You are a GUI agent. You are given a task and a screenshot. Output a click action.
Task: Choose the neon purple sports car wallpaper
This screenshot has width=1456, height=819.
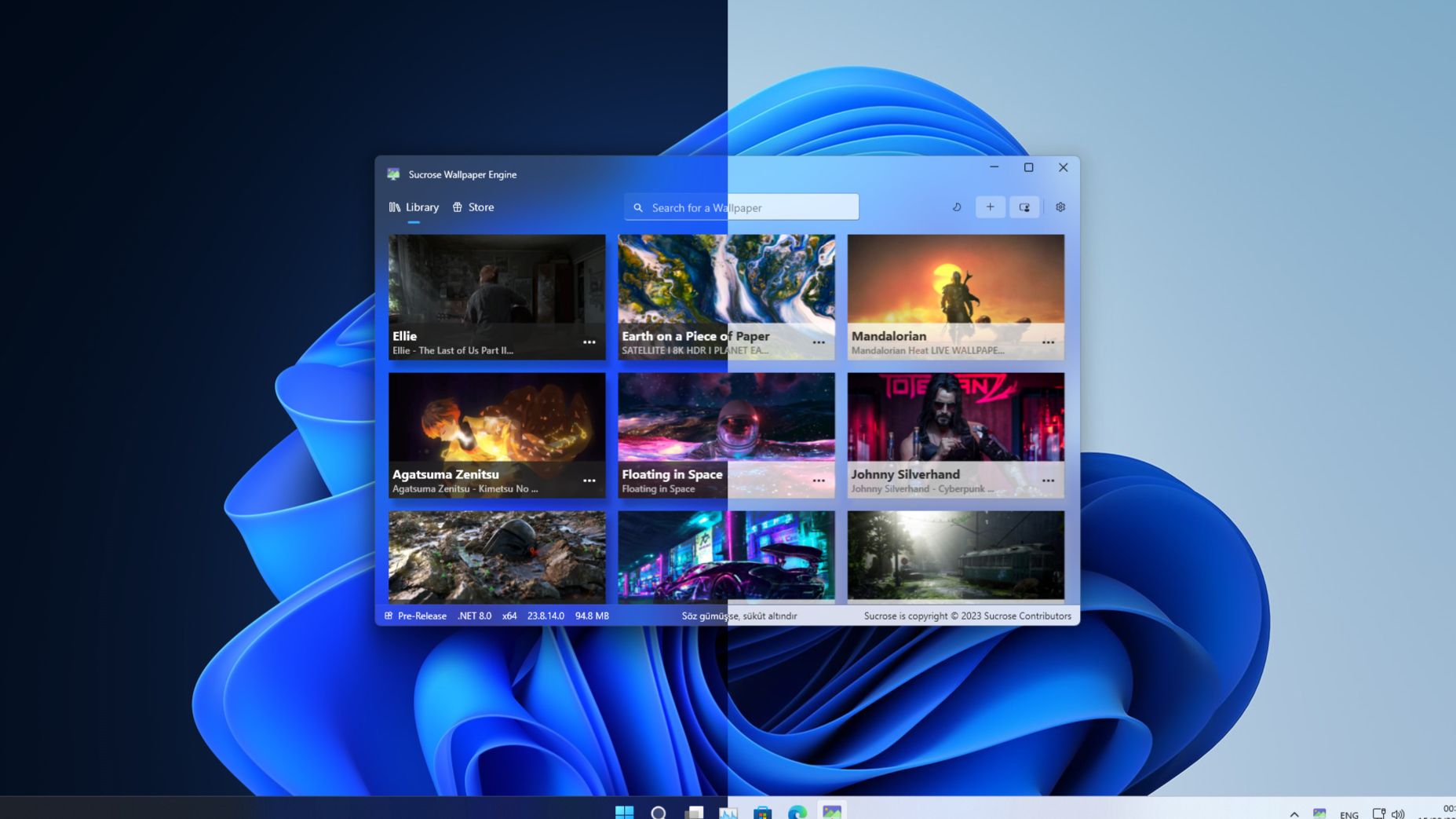tap(726, 556)
